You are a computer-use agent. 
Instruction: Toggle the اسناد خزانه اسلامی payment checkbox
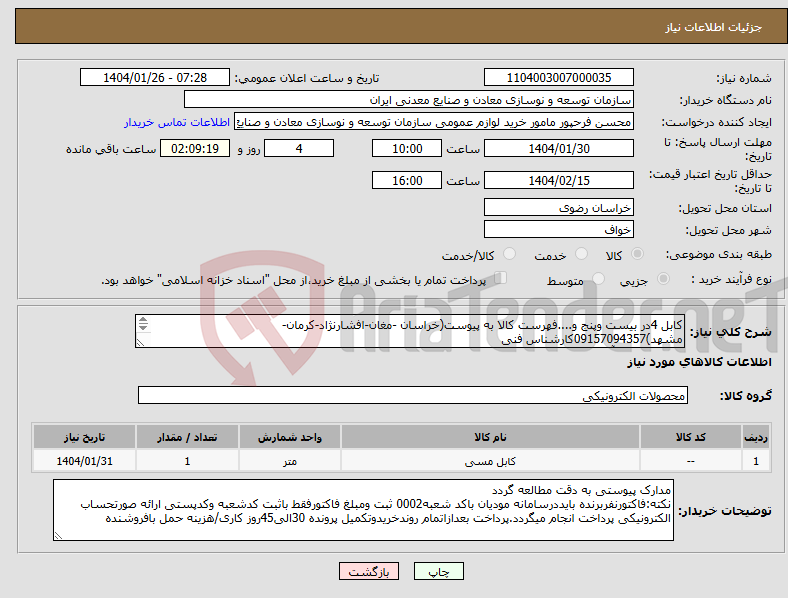(x=500, y=278)
